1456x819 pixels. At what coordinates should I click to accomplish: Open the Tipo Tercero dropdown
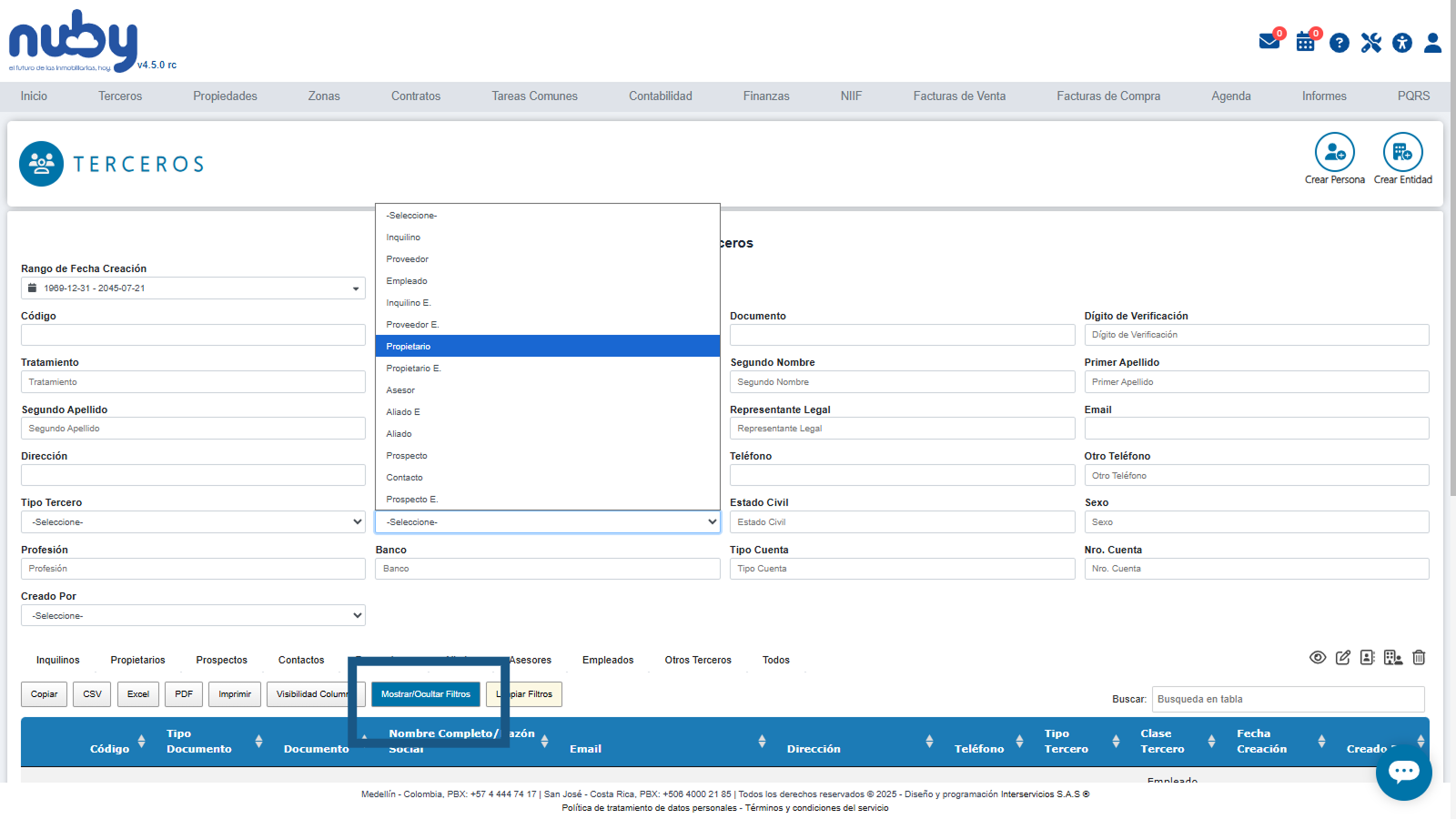click(x=193, y=522)
